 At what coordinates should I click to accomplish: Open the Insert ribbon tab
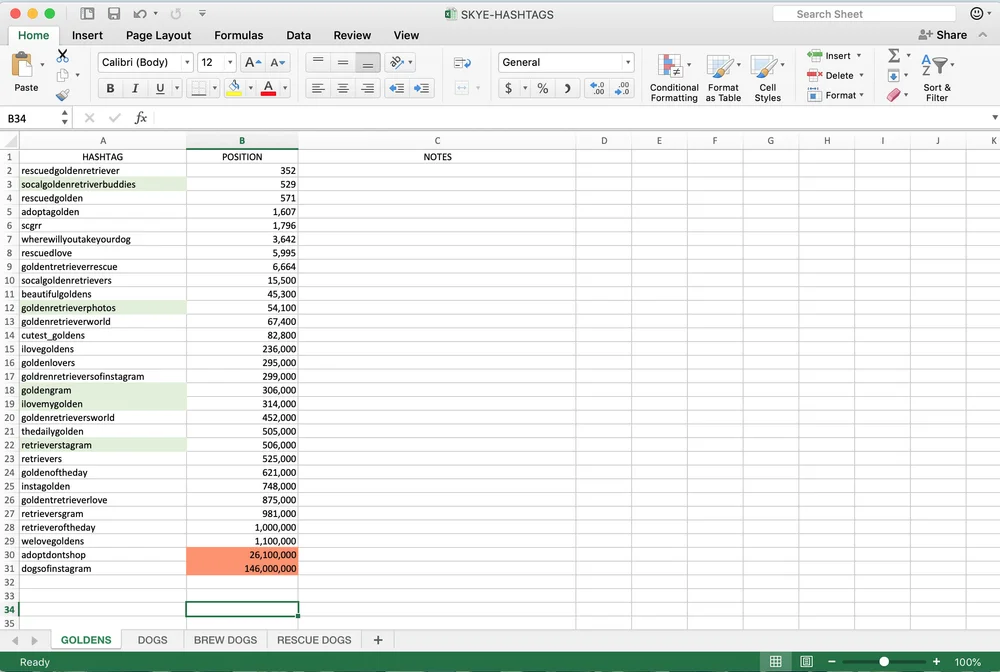point(87,36)
